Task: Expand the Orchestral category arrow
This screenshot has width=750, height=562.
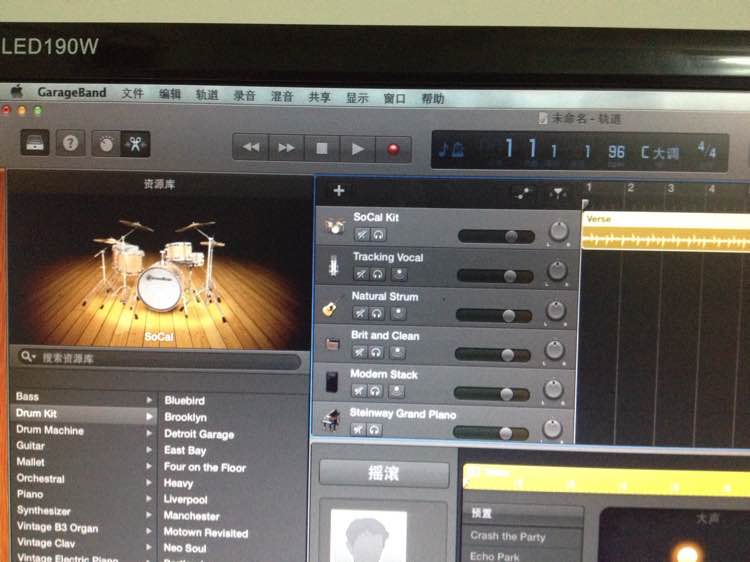Action: tap(149, 483)
